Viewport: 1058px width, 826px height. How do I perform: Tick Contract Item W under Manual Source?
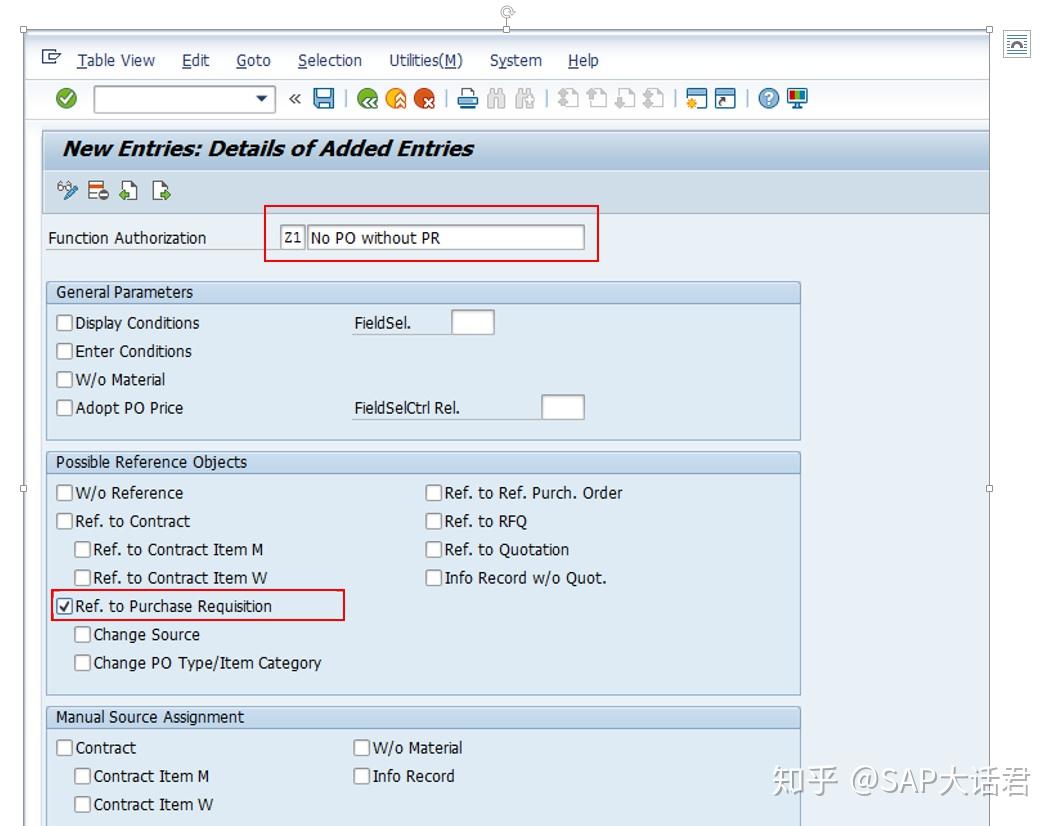pos(82,804)
